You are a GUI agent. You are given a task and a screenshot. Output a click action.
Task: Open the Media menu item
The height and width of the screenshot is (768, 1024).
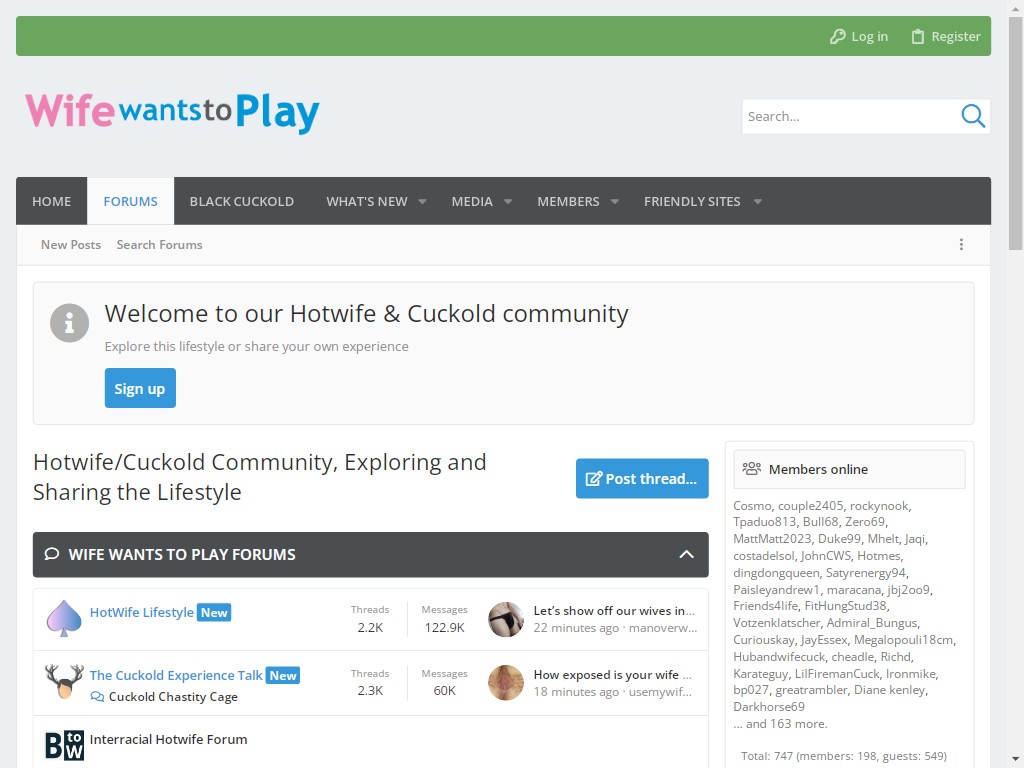(x=472, y=201)
